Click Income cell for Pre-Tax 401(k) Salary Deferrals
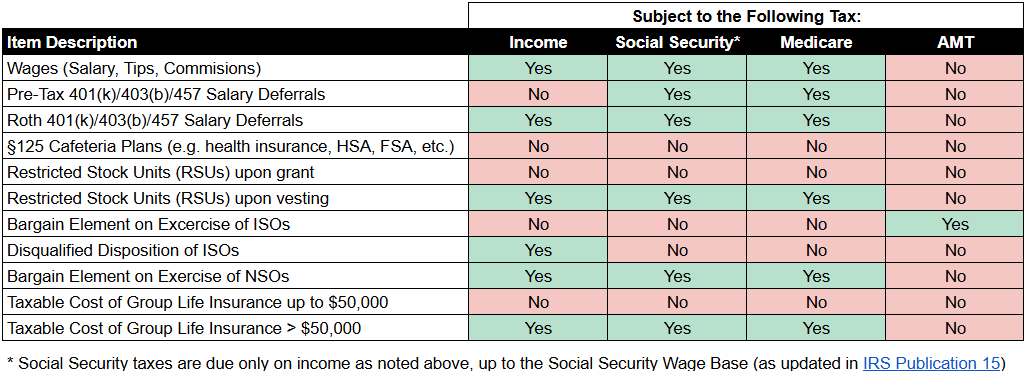 tap(539, 94)
